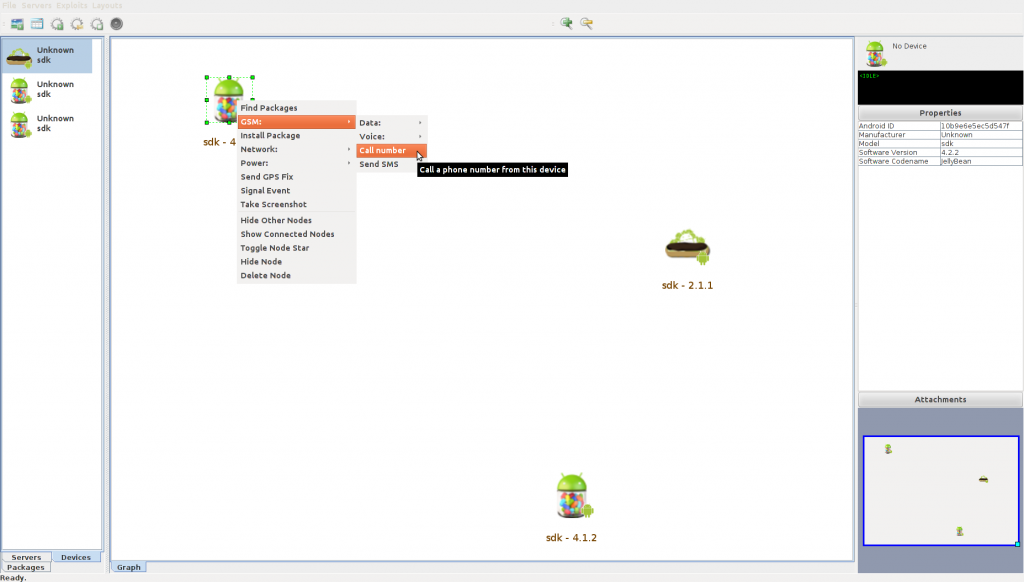
Task: Click the minimap thumbnail in Attachments panel
Action: point(940,490)
